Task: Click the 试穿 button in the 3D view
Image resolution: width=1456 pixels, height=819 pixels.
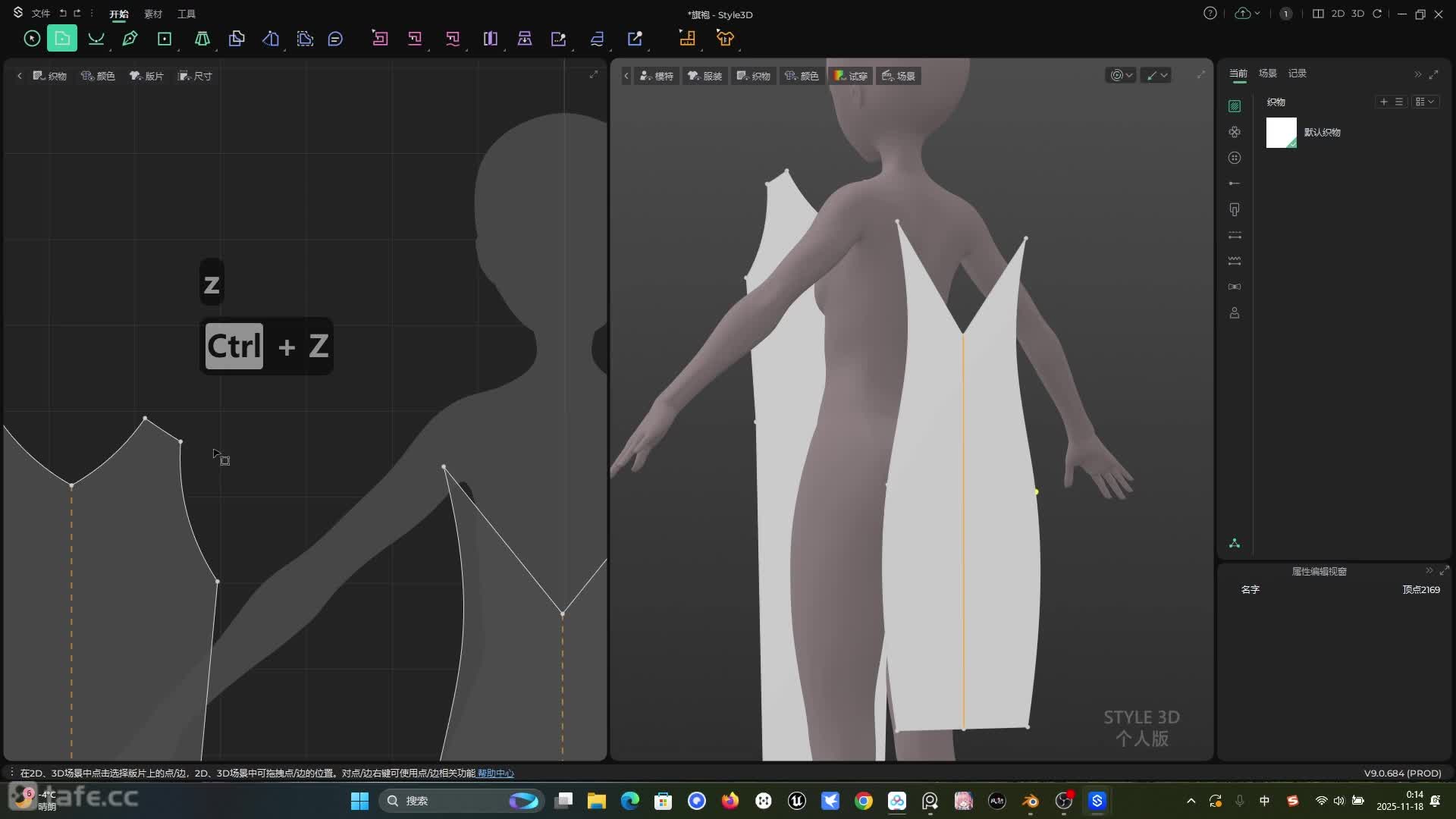Action: point(850,76)
